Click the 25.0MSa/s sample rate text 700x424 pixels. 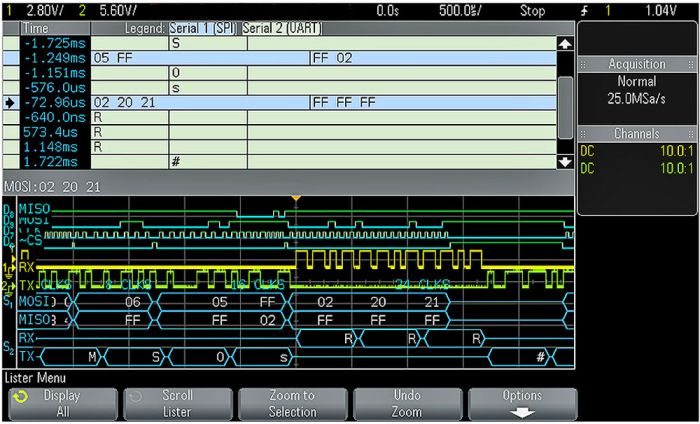click(x=637, y=99)
